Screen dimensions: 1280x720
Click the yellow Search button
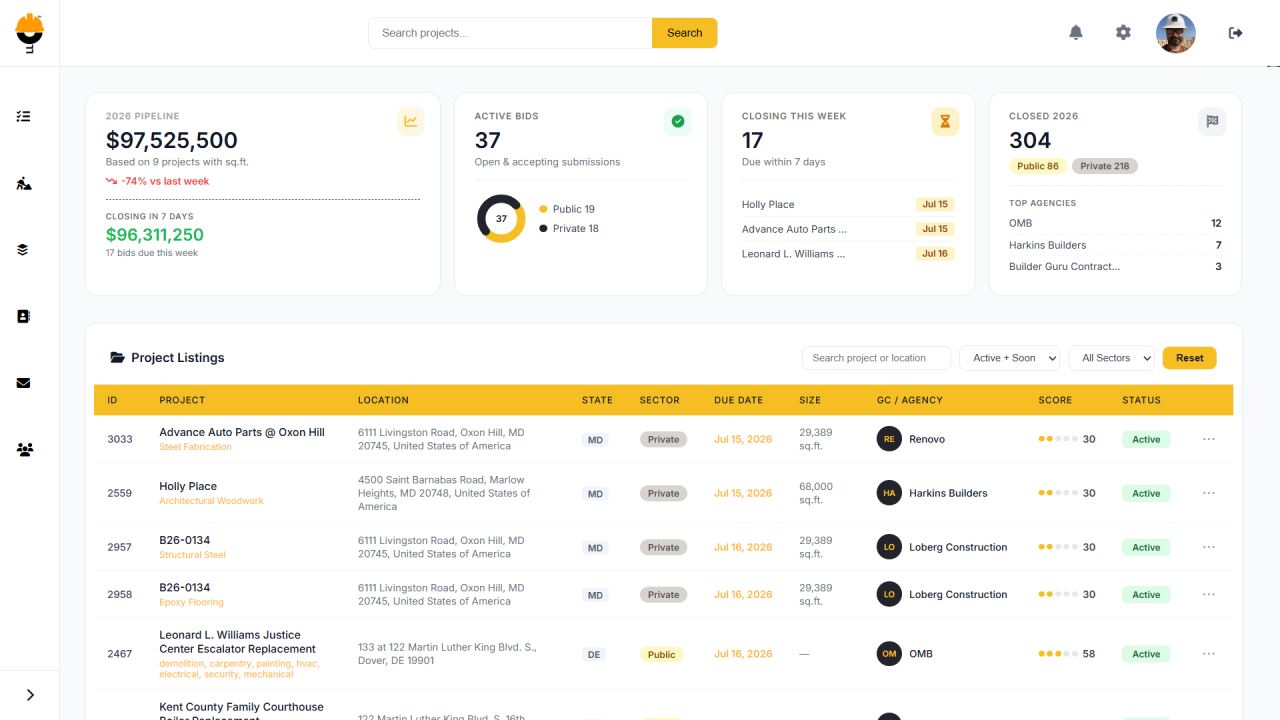pyautogui.click(x=685, y=33)
